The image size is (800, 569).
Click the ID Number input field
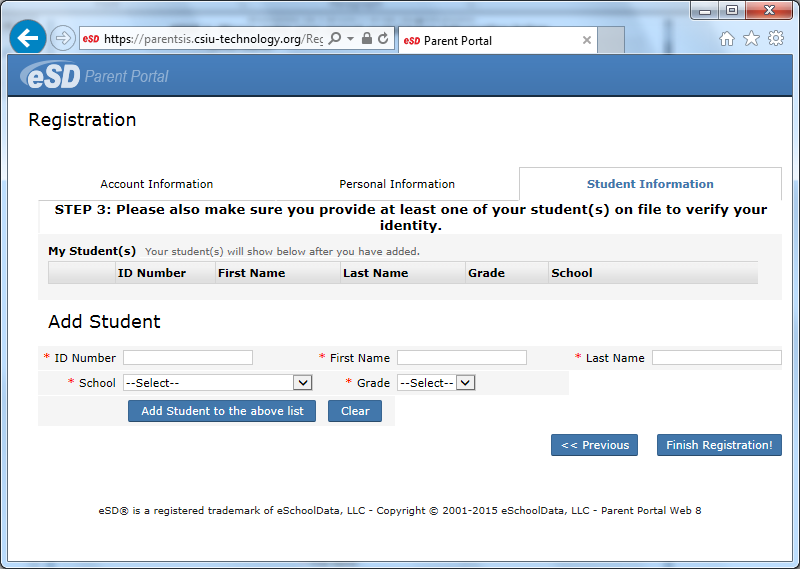(188, 357)
